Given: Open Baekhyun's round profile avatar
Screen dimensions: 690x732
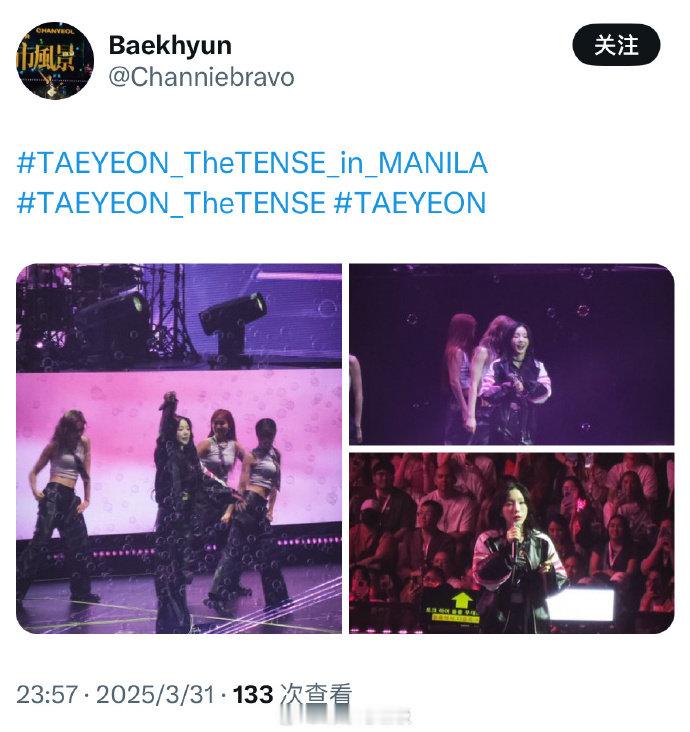Looking at the screenshot, I should 55,61.
